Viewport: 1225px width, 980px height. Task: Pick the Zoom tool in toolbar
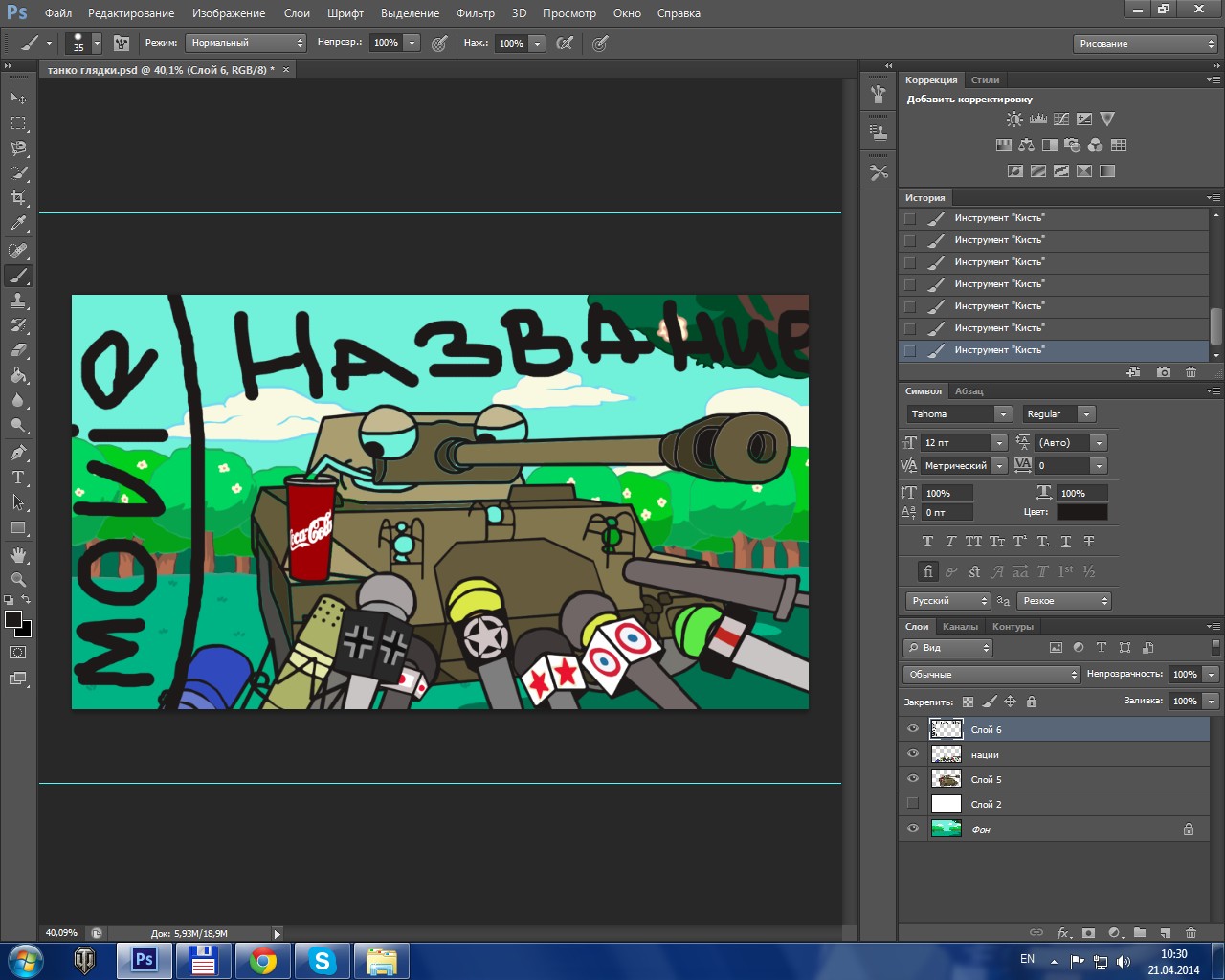coord(18,580)
